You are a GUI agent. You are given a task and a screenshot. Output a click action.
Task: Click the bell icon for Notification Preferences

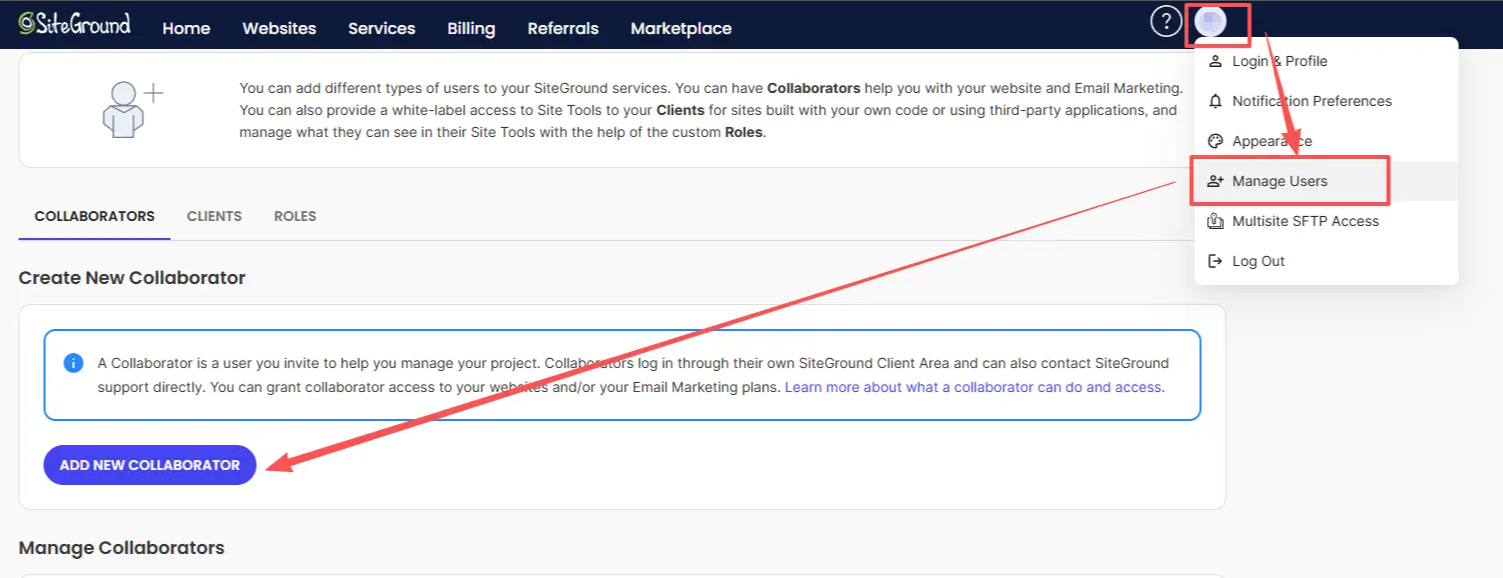click(1216, 101)
